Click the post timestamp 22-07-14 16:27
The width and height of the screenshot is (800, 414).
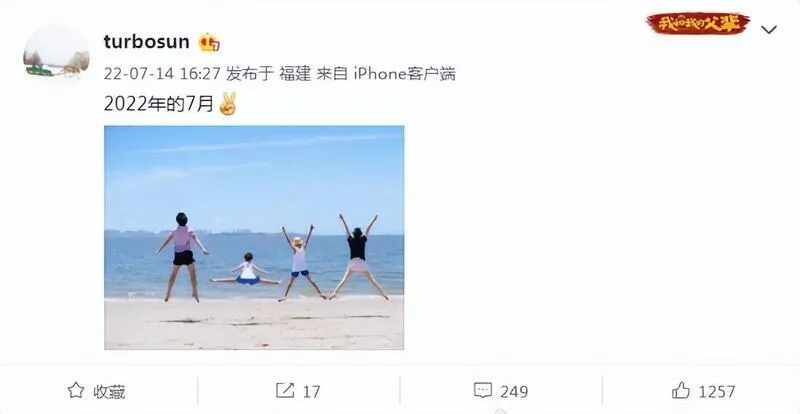pyautogui.click(x=162, y=74)
